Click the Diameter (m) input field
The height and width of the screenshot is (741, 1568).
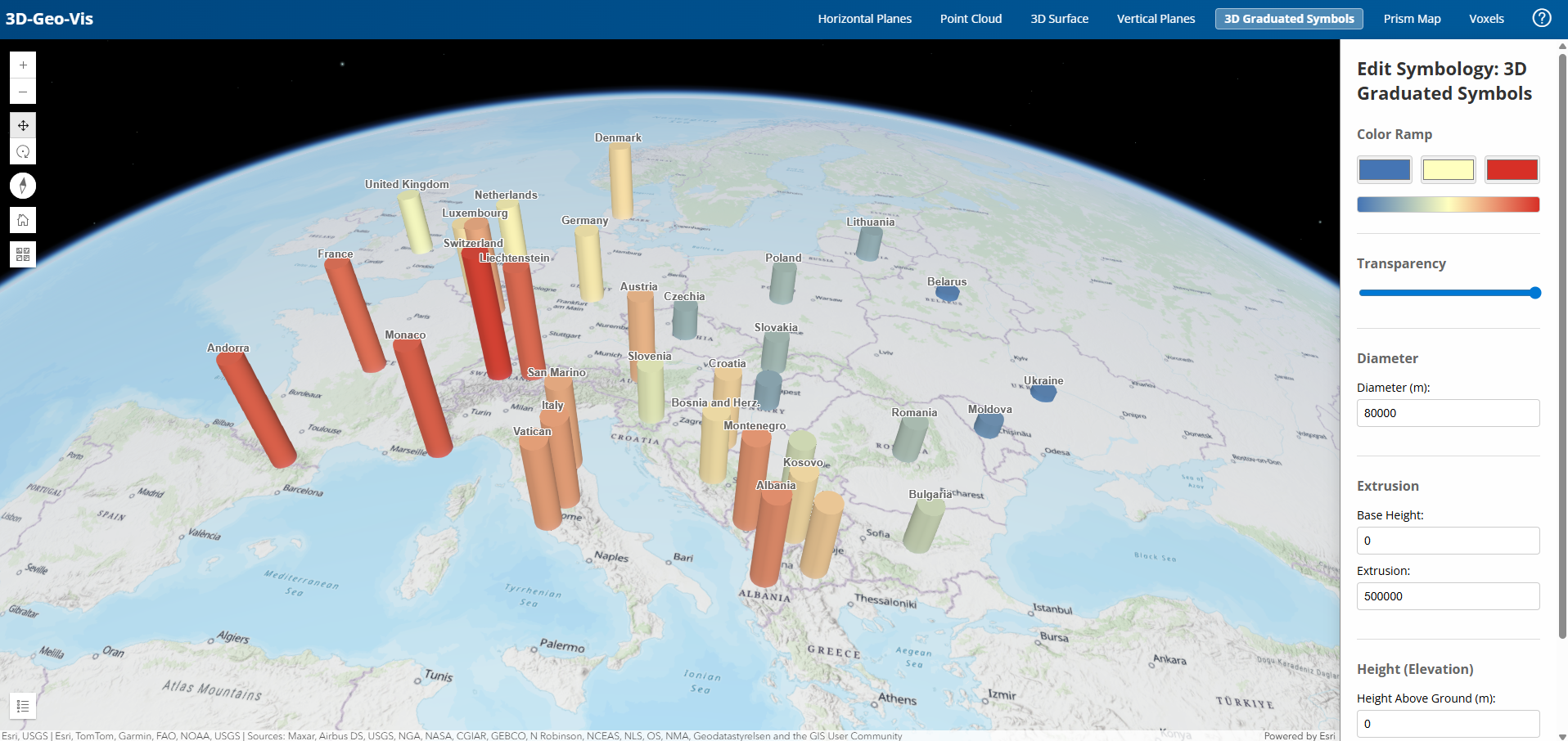(1448, 413)
